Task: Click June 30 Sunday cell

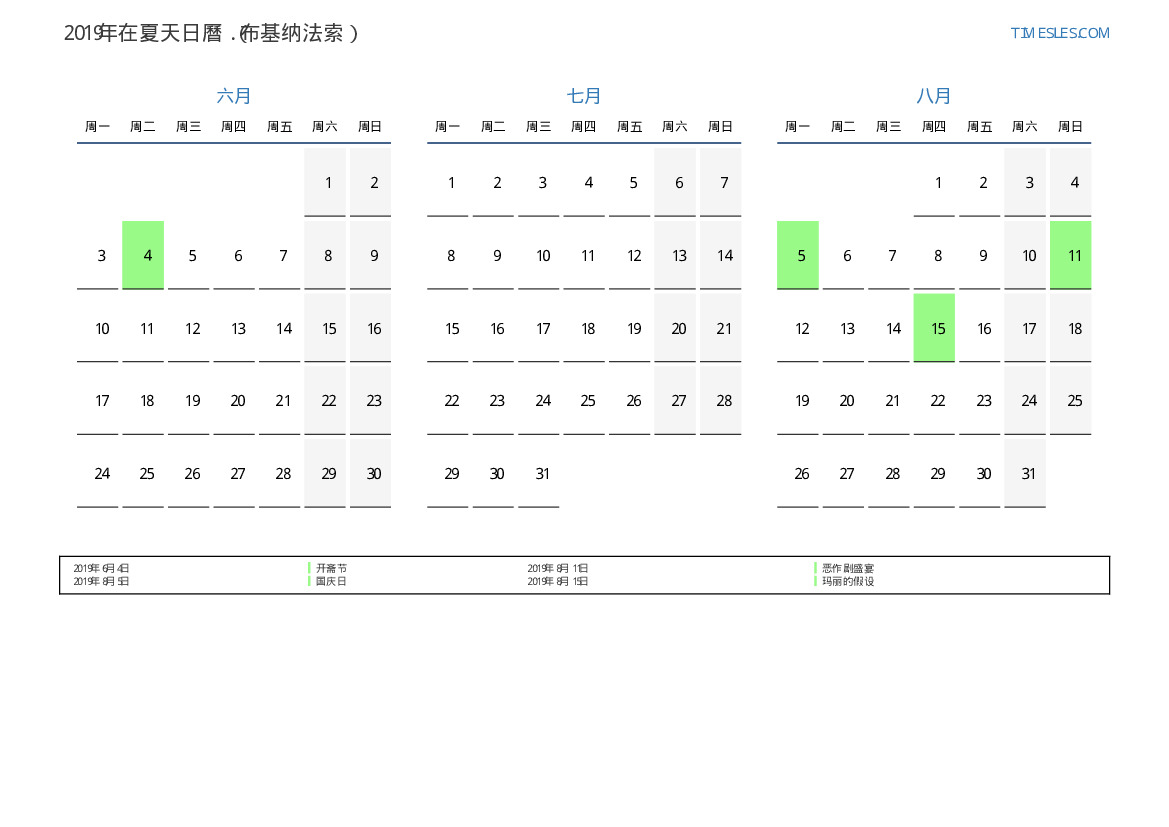Action: (370, 474)
